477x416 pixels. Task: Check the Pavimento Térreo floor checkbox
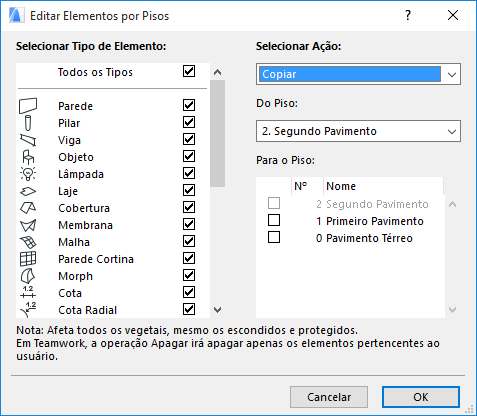274,237
